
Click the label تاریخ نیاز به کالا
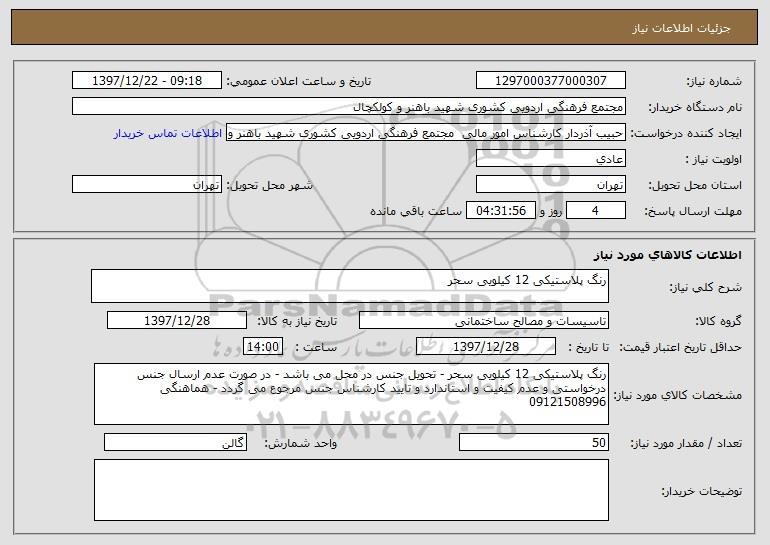click(x=297, y=321)
